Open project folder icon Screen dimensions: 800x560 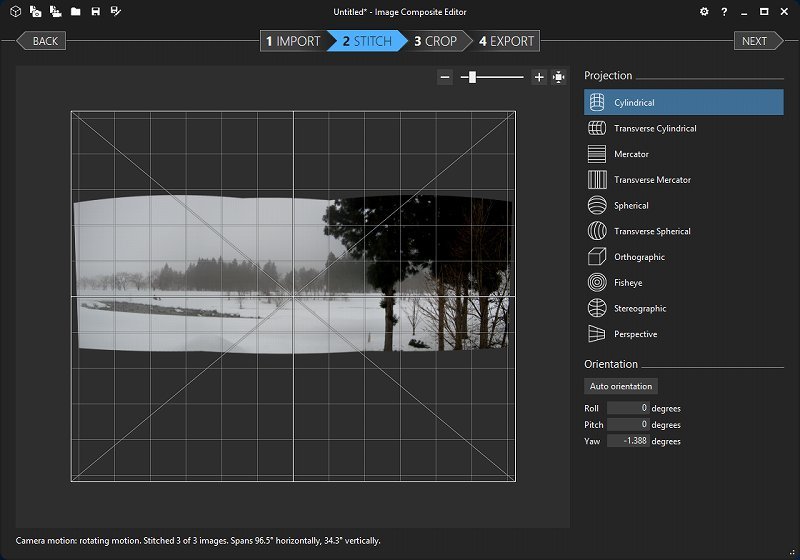click(76, 11)
